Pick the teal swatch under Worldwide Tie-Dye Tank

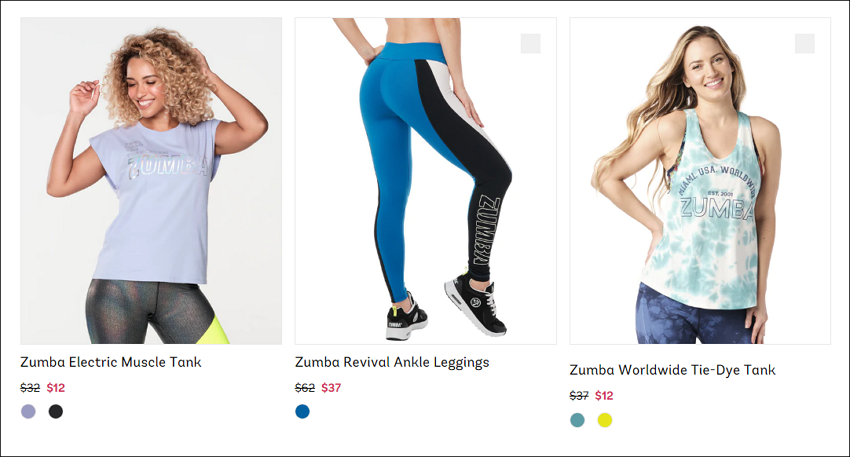point(577,420)
